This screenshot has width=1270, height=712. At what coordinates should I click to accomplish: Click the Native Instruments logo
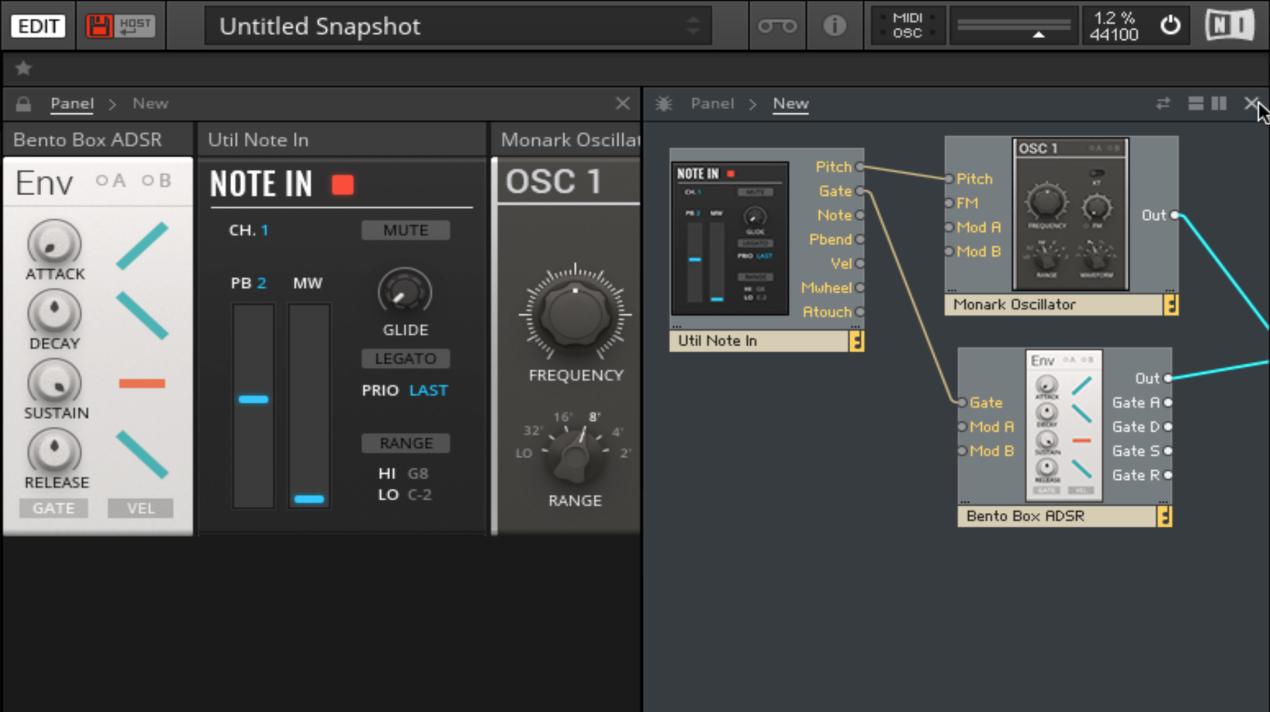tap(1229, 26)
